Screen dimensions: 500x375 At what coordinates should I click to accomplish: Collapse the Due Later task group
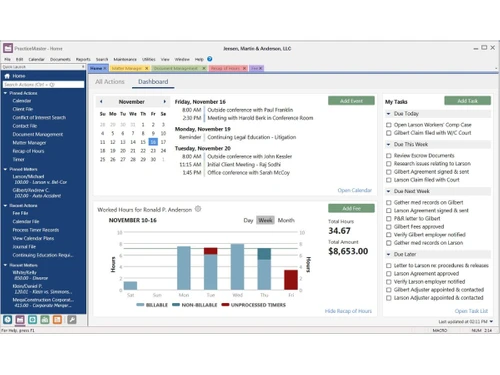click(x=388, y=254)
